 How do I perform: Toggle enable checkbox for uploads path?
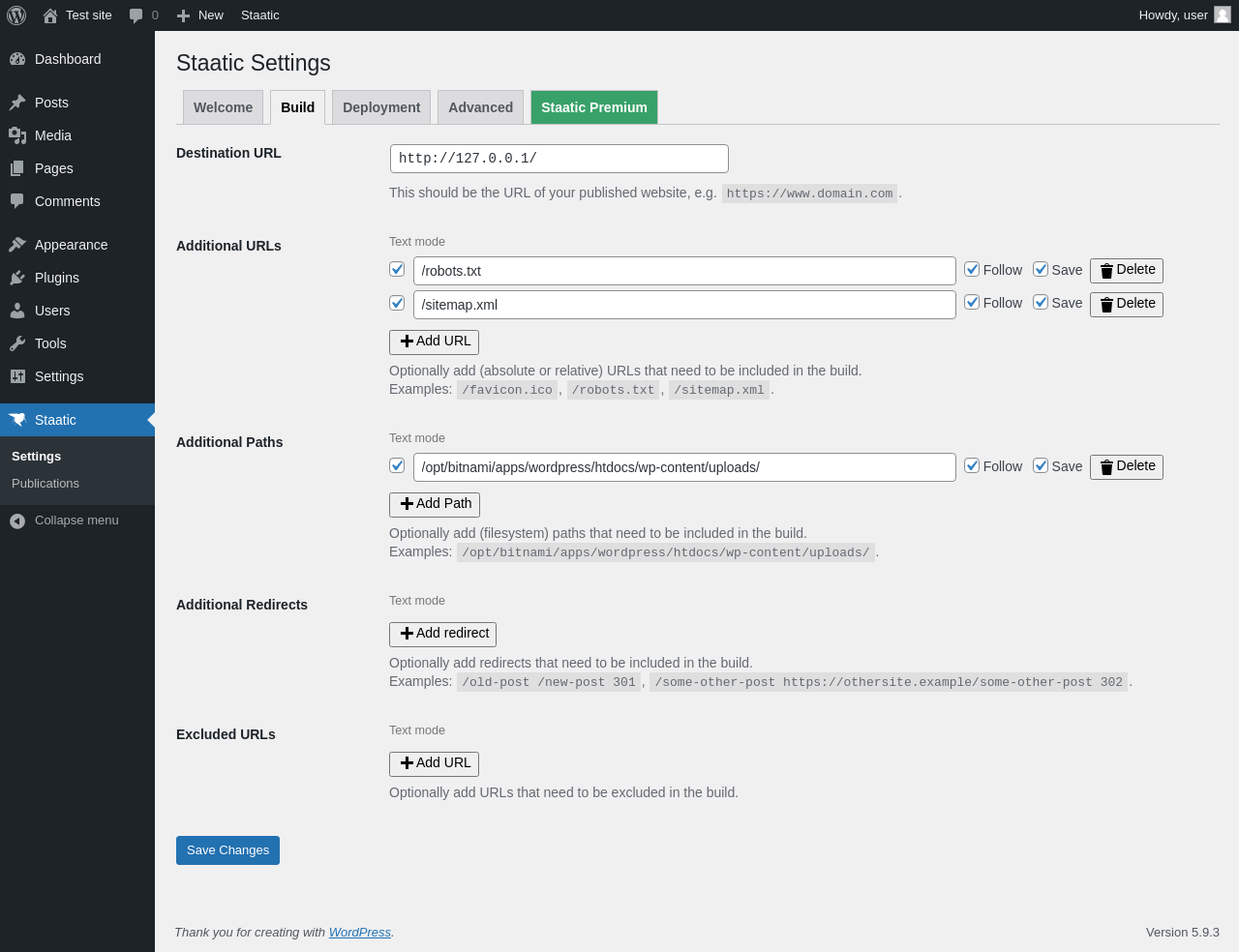click(397, 465)
